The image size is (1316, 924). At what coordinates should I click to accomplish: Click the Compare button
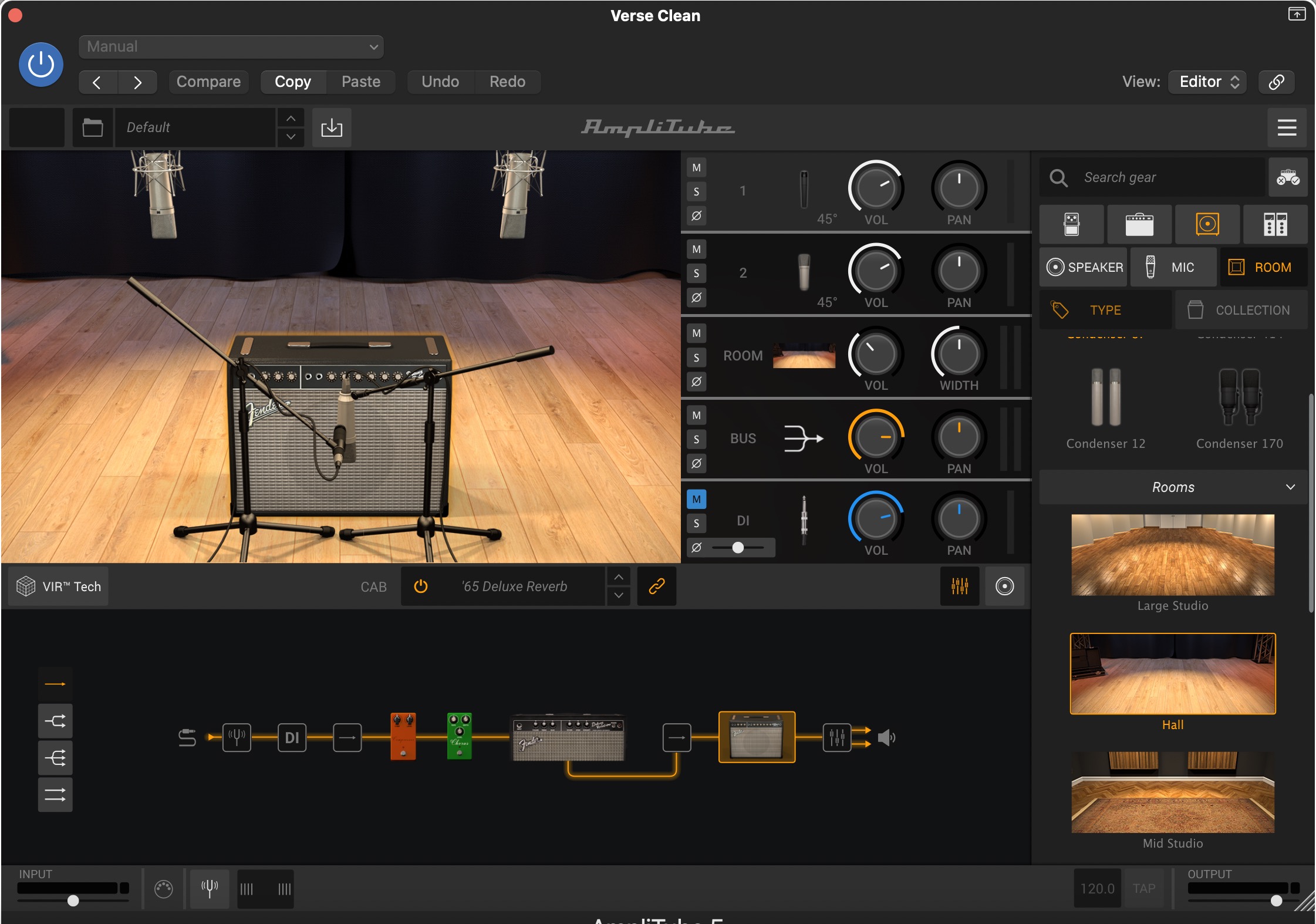point(208,82)
